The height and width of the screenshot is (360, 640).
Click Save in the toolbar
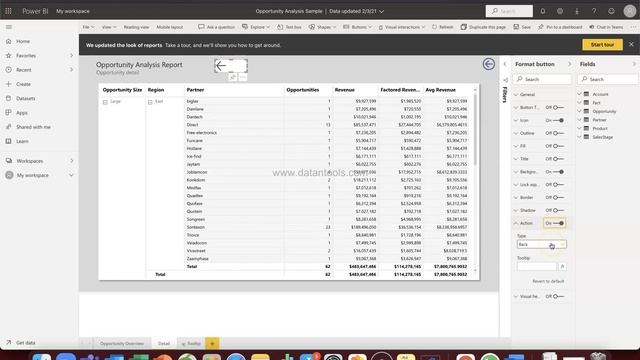coord(522,27)
